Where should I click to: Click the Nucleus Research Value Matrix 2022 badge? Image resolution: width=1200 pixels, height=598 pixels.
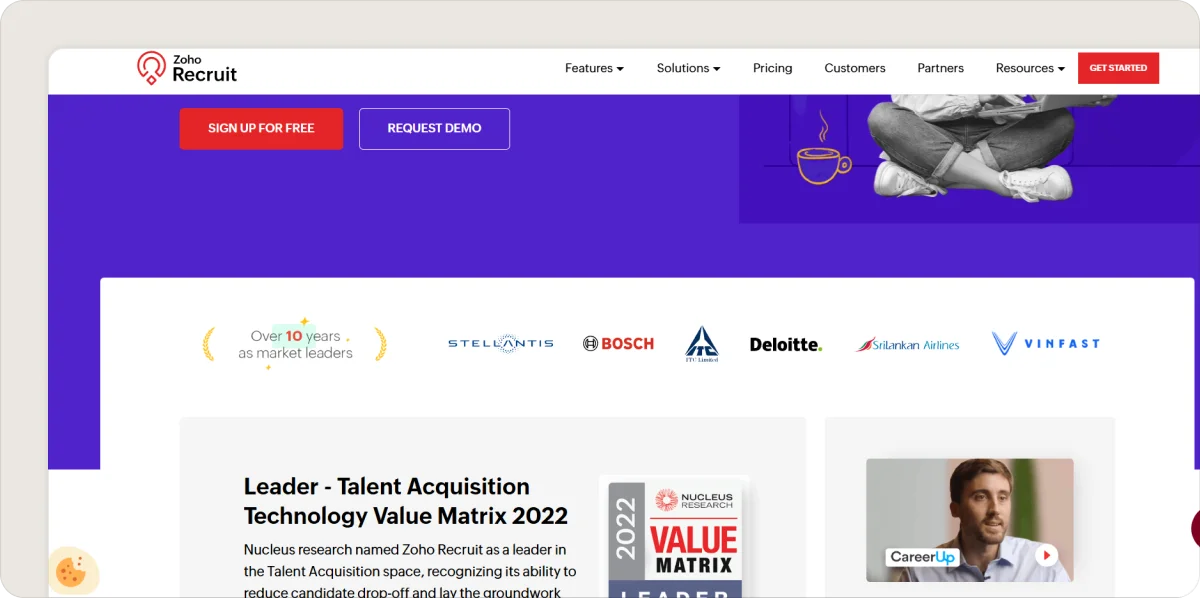676,538
